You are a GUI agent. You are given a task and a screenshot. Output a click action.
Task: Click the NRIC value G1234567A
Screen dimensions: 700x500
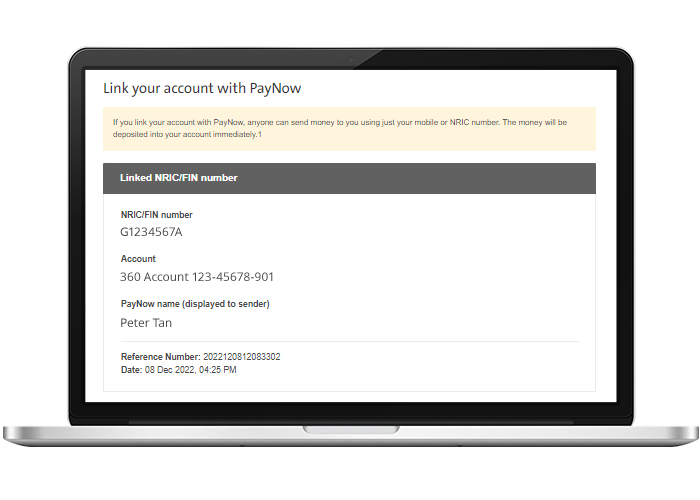(151, 232)
